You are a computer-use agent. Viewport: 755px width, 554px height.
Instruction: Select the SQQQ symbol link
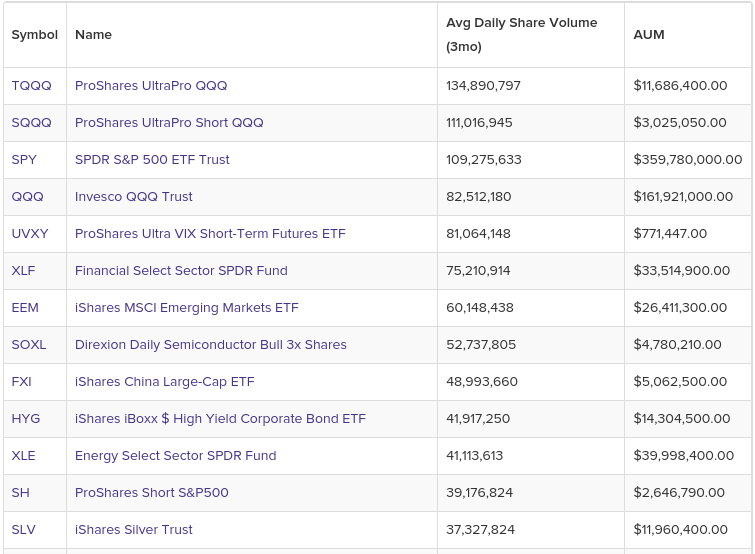(31, 123)
